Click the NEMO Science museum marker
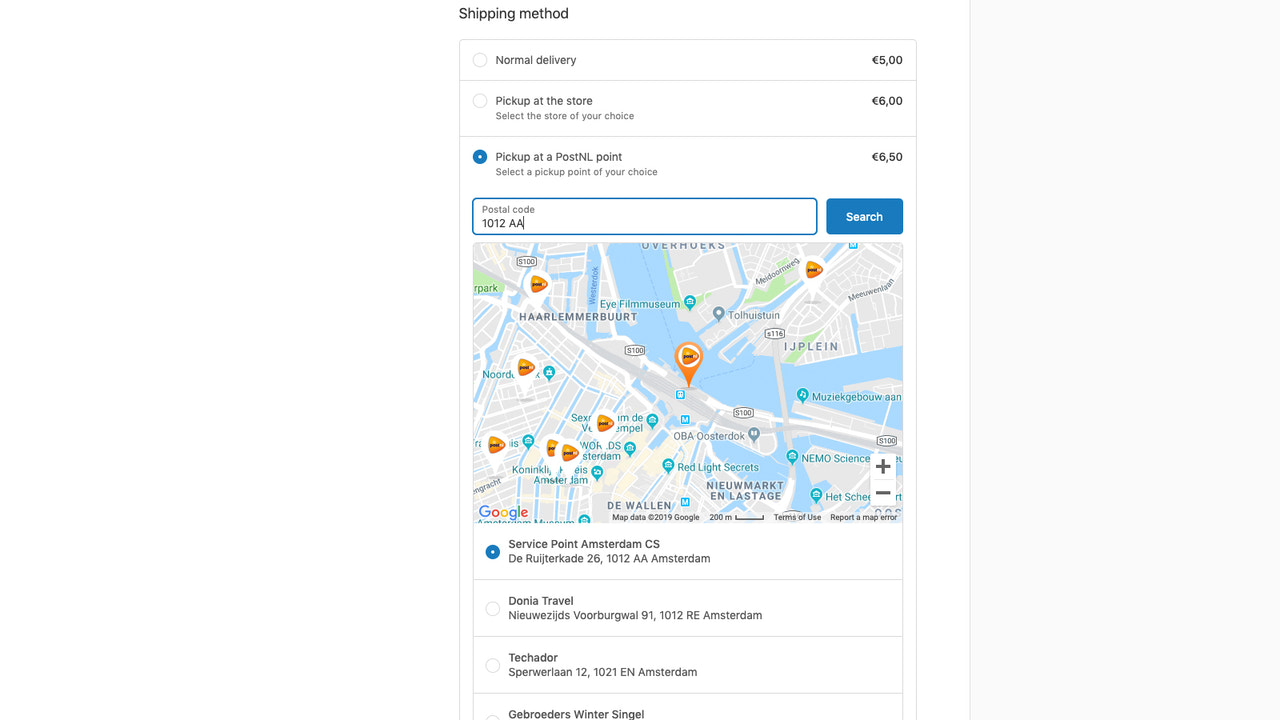1280x720 pixels. pyautogui.click(x=792, y=457)
